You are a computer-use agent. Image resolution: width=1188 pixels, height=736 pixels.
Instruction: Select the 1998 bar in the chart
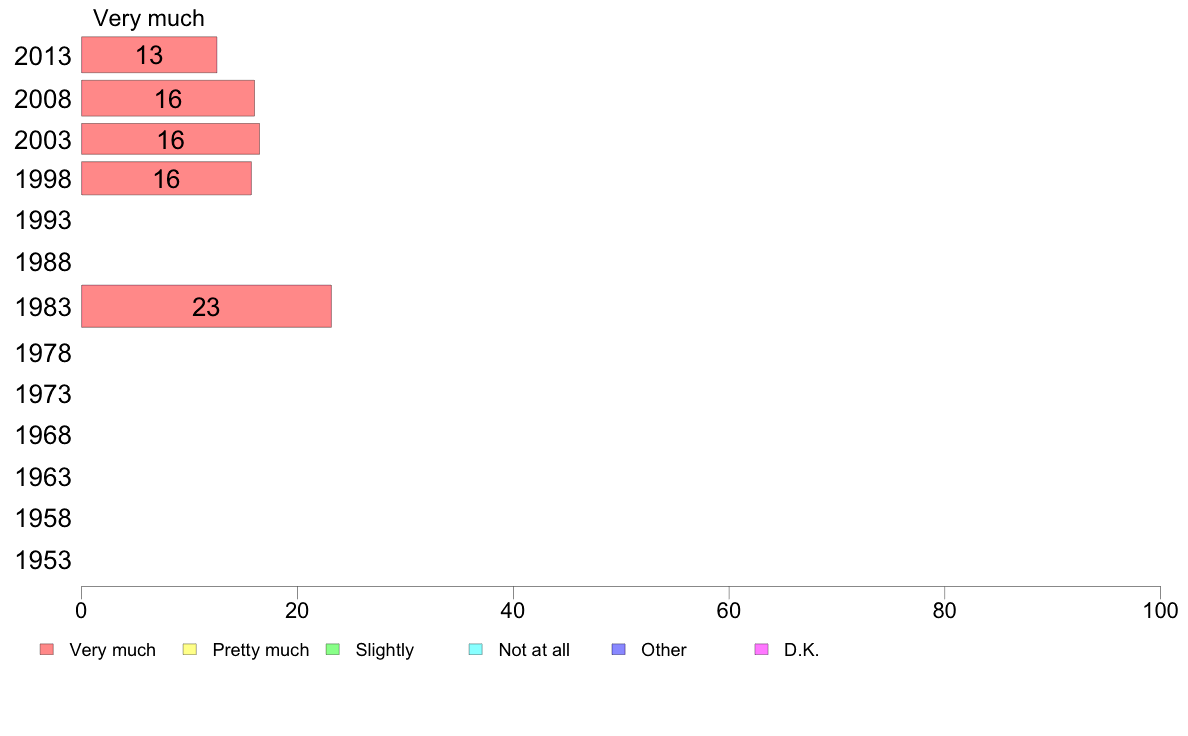pos(167,179)
